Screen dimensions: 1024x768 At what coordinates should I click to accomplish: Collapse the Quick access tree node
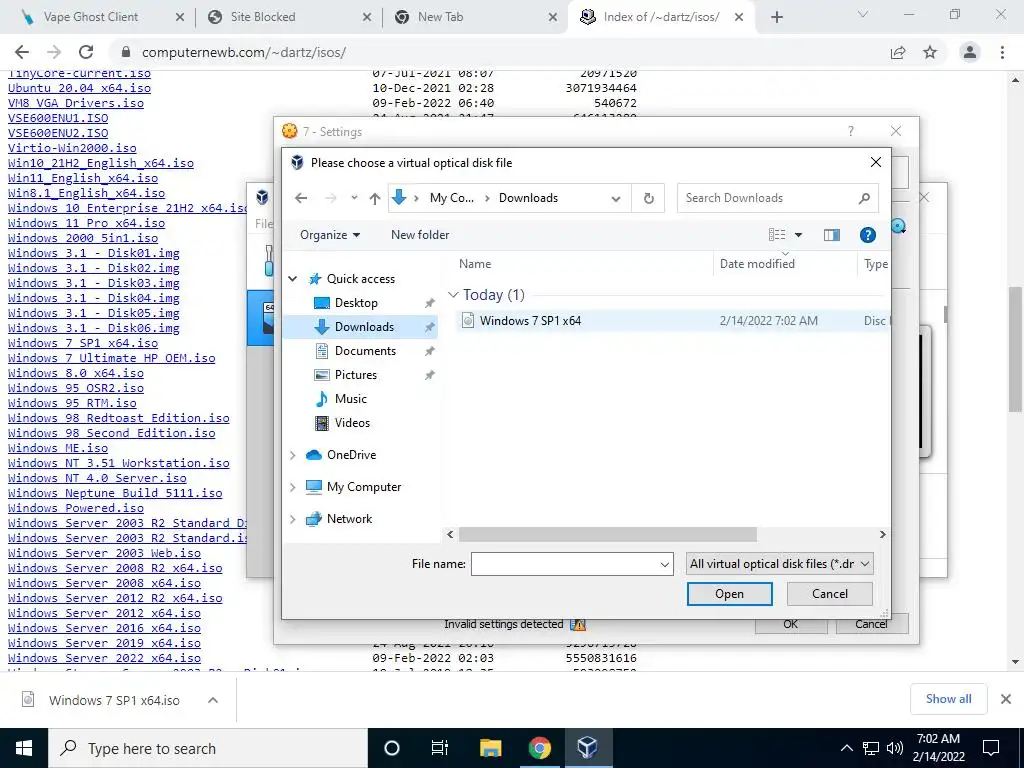293,279
